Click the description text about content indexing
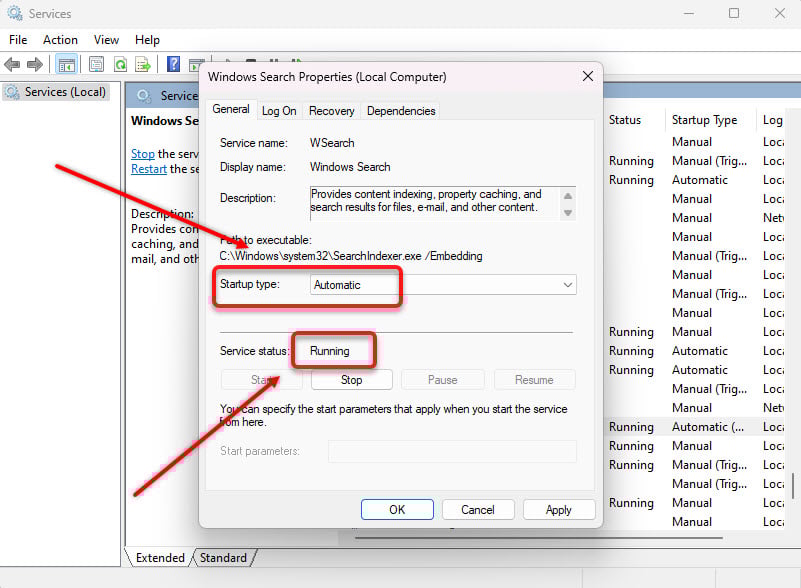801x588 pixels. 426,201
